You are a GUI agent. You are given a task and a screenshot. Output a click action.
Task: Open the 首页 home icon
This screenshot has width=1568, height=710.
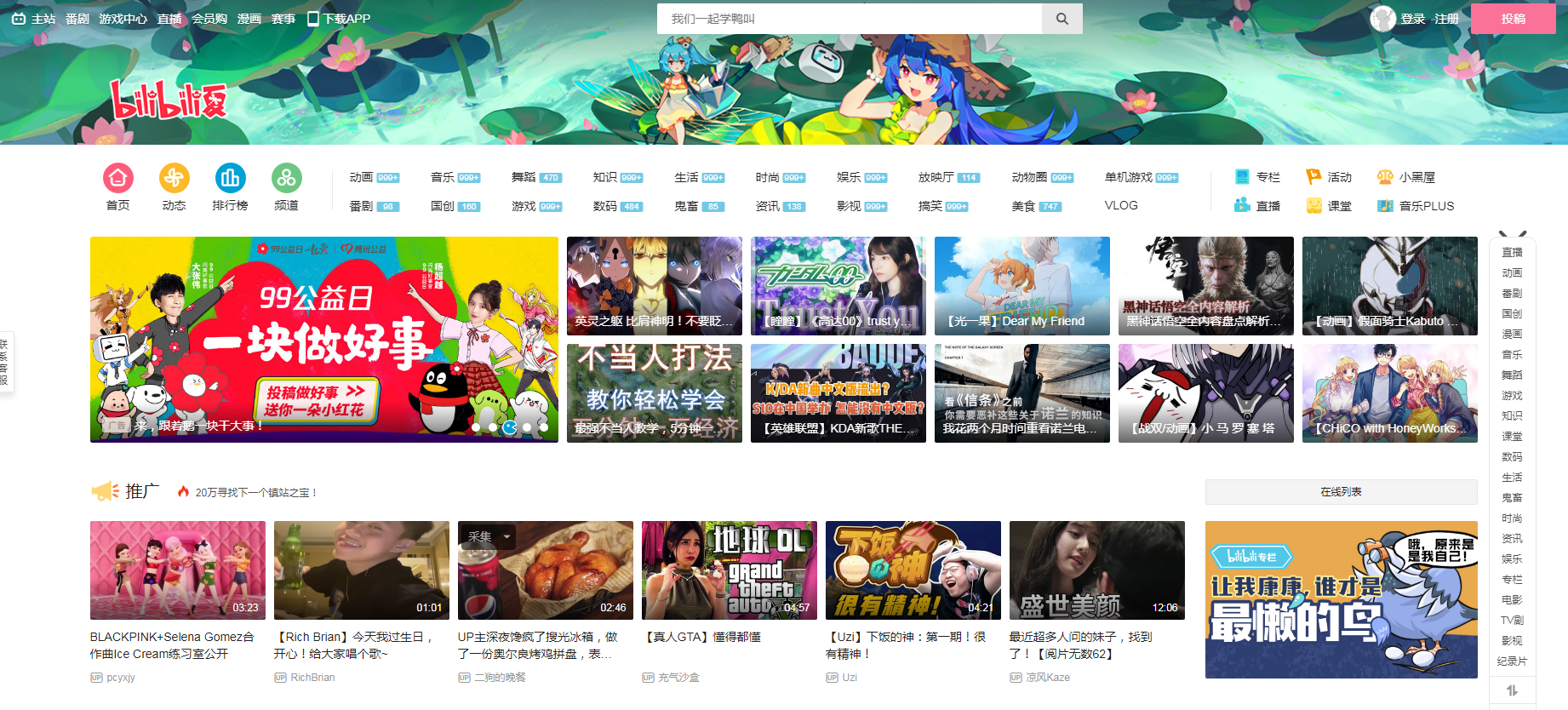coord(117,178)
